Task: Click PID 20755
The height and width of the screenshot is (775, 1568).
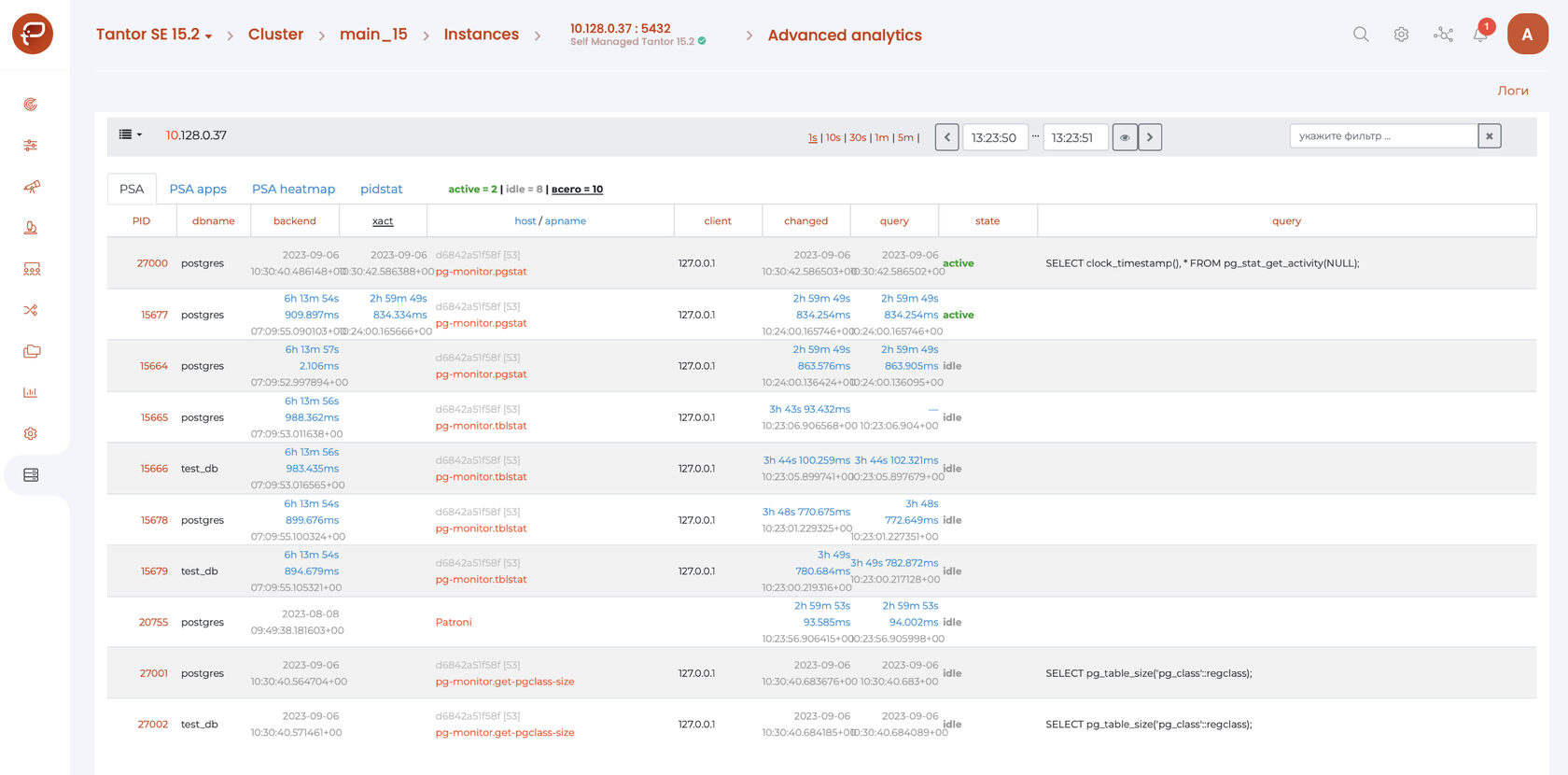Action: tap(153, 622)
